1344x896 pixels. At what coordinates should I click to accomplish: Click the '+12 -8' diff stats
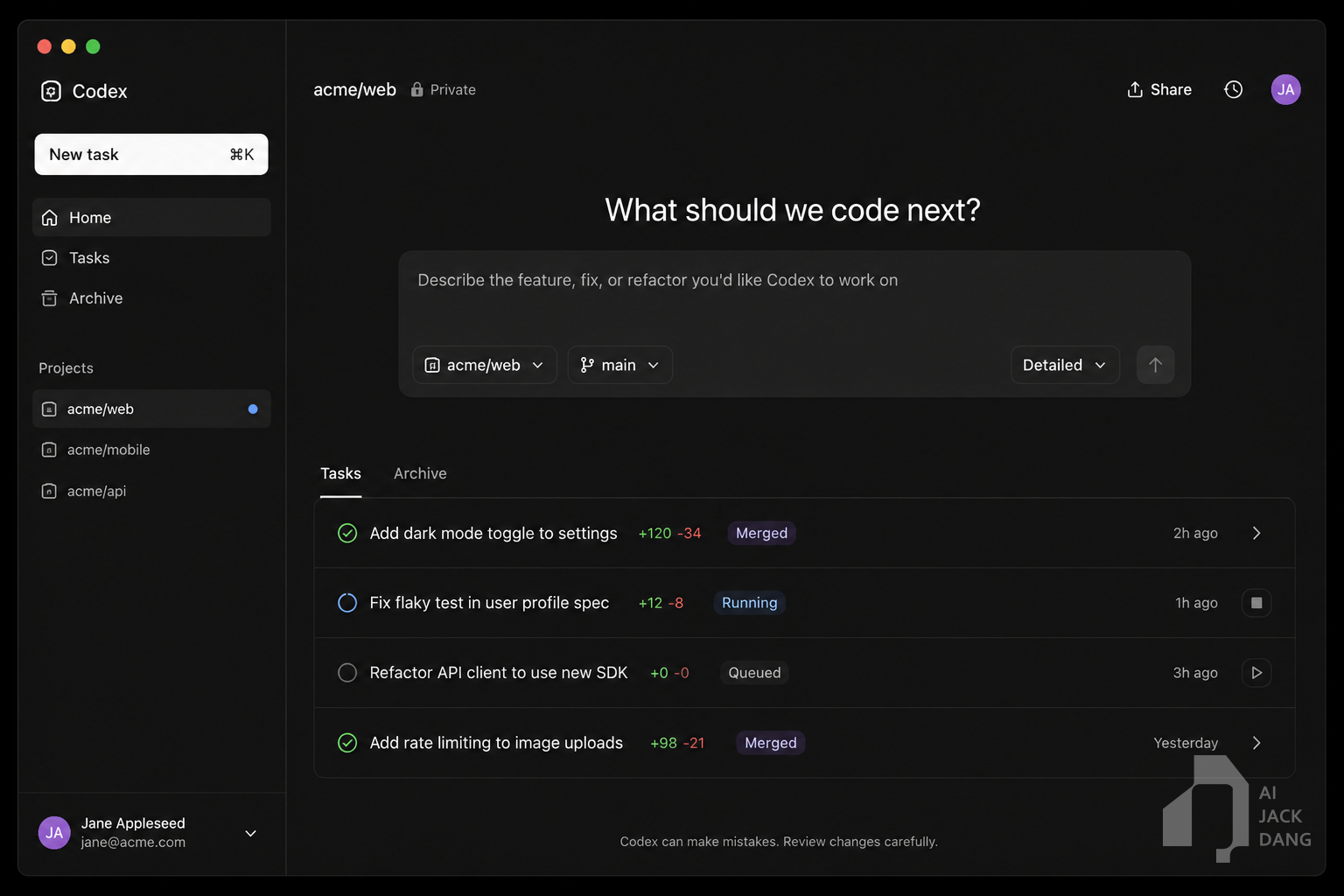pos(661,603)
